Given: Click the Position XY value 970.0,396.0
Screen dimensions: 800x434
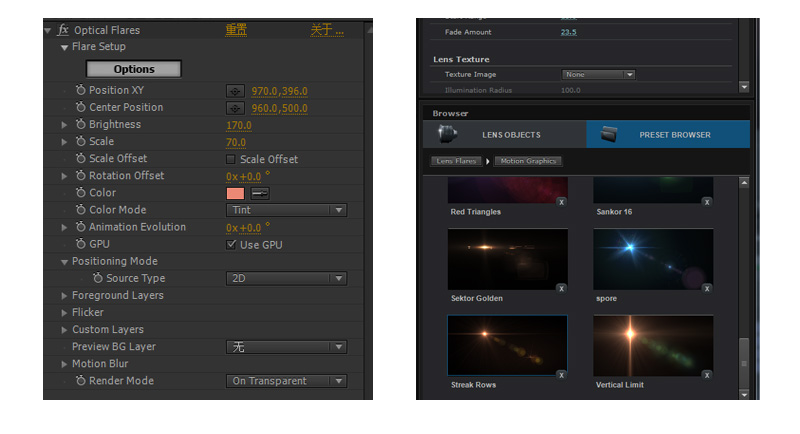Looking at the screenshot, I should click(280, 91).
